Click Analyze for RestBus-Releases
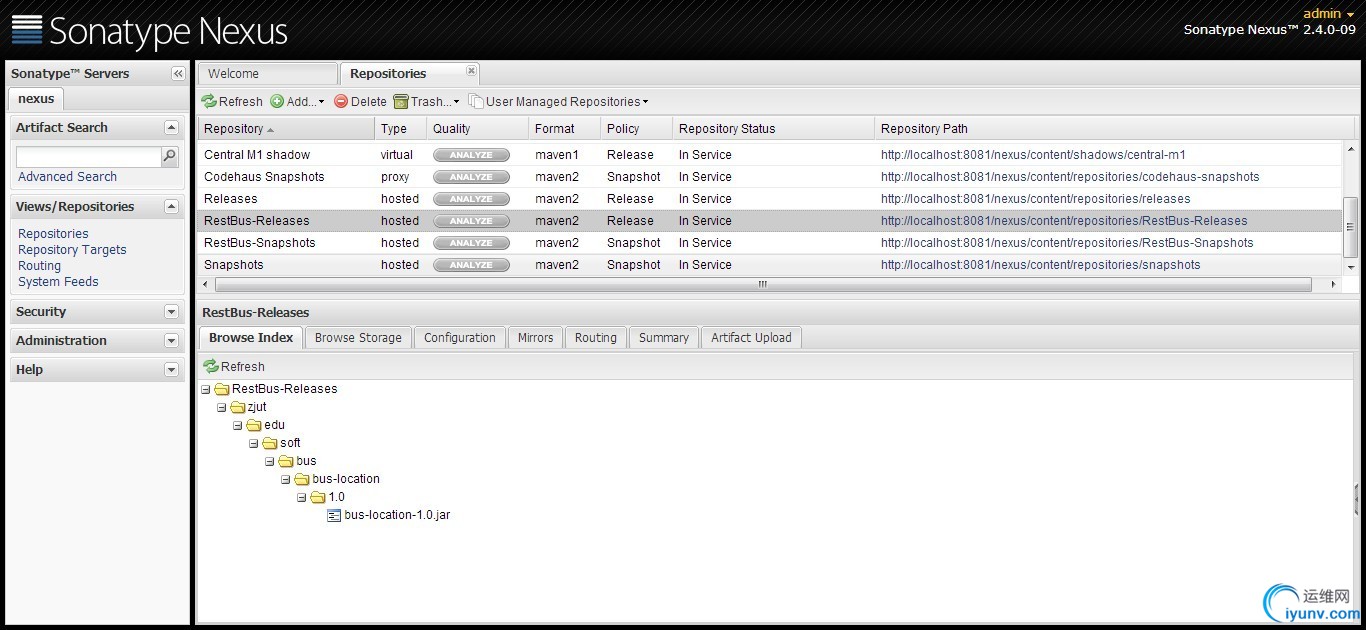 click(471, 221)
